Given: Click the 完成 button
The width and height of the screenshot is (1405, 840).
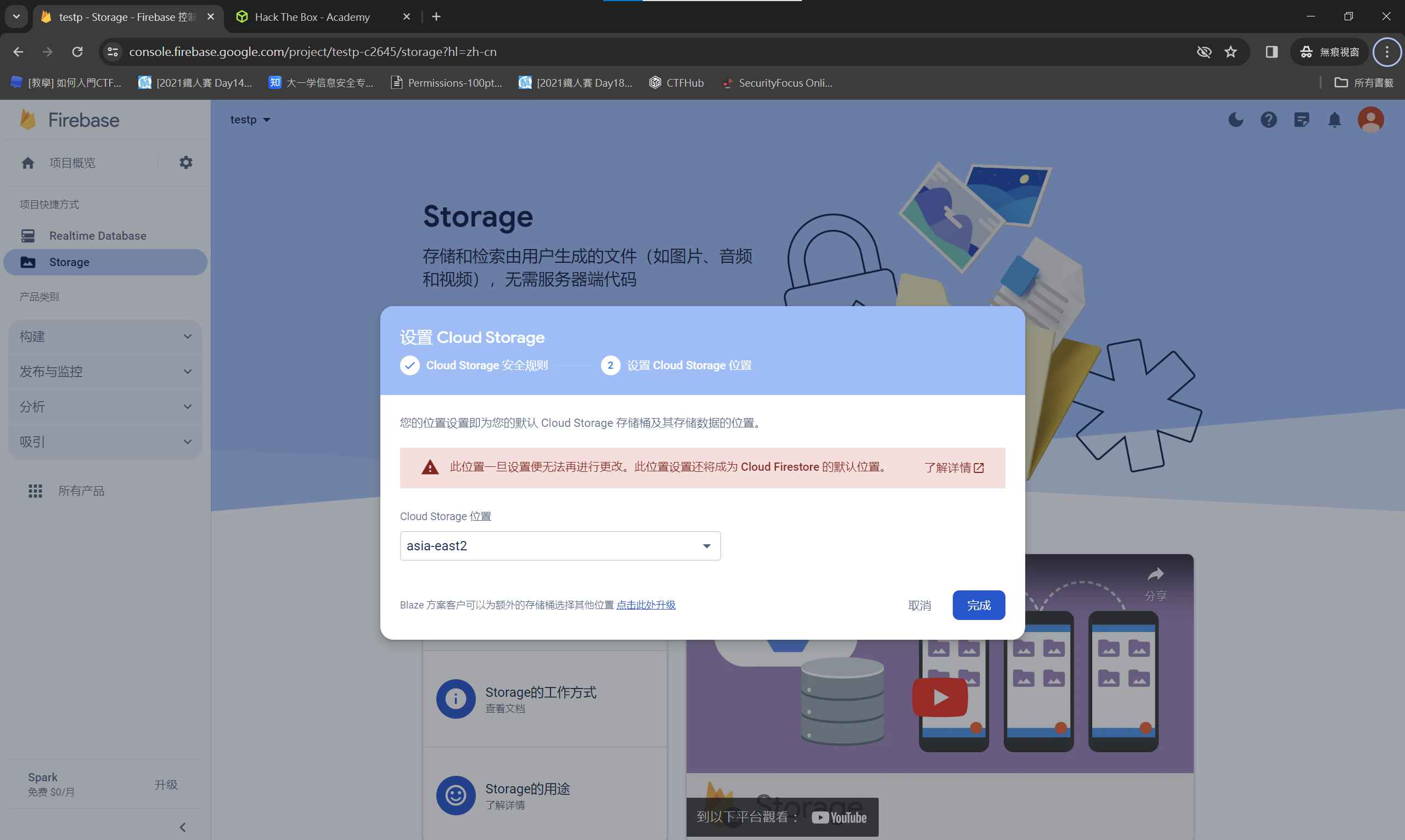Looking at the screenshot, I should point(978,605).
